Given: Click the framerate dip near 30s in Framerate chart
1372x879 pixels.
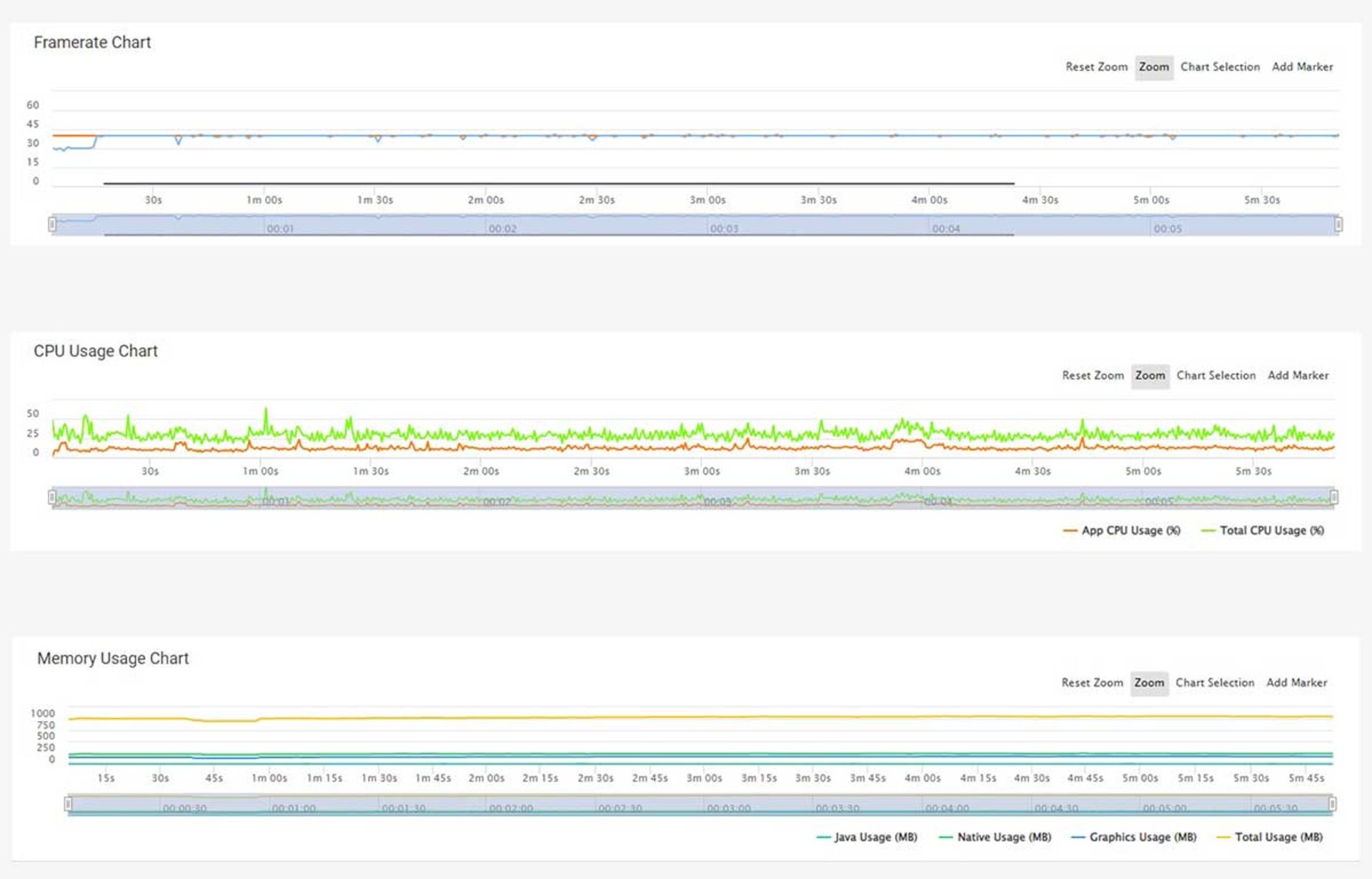Looking at the screenshot, I should [x=178, y=141].
